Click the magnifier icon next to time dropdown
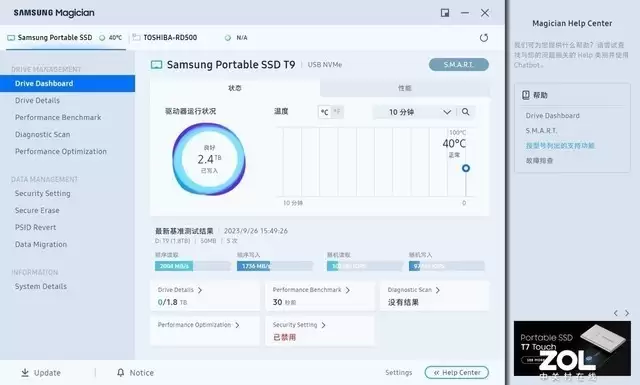Viewport: 640px width, 385px height. tap(465, 112)
